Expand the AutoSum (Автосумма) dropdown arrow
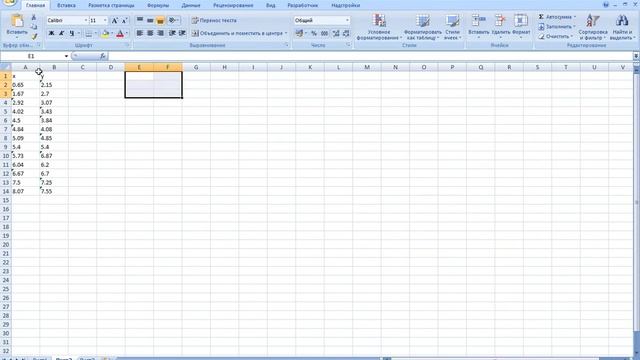Image resolution: width=640 pixels, height=360 pixels. tap(575, 17)
